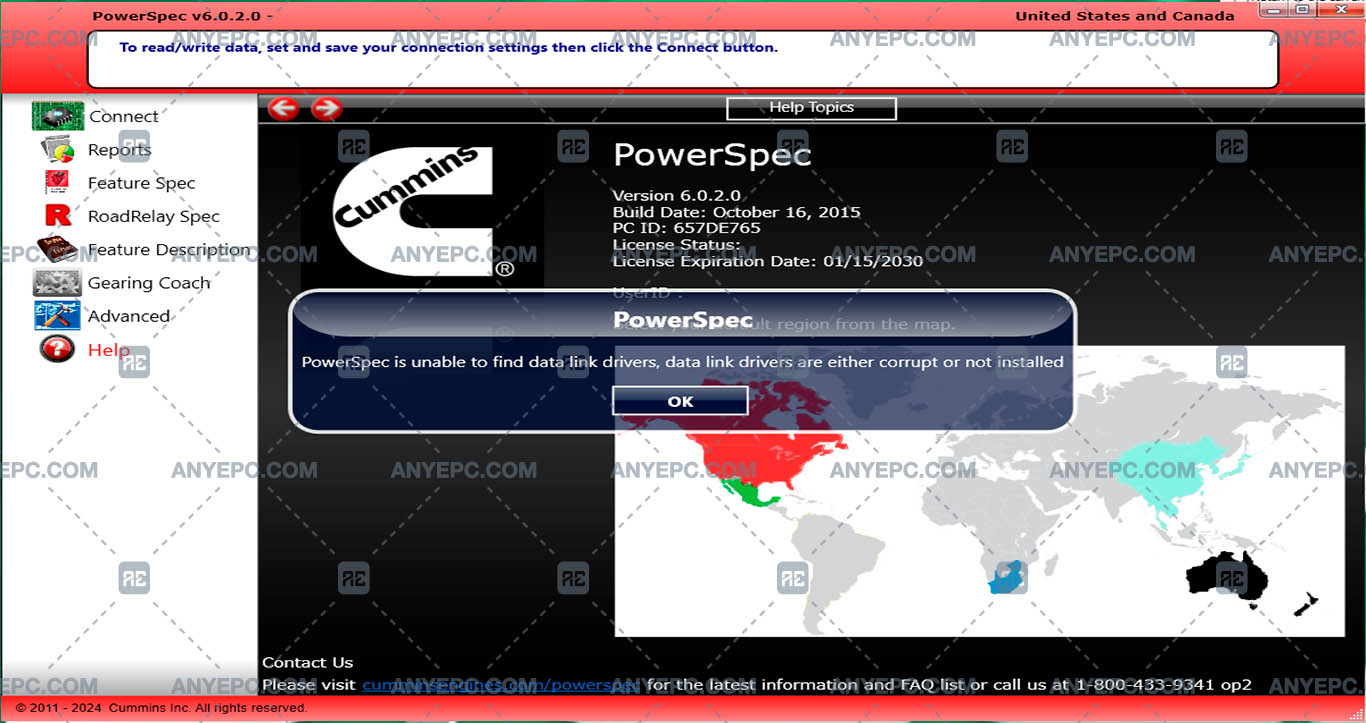Open the Advanced tools icon

pyautogui.click(x=57, y=316)
